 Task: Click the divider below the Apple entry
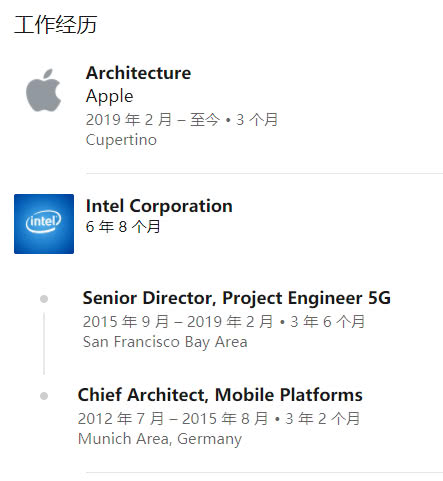point(264,173)
